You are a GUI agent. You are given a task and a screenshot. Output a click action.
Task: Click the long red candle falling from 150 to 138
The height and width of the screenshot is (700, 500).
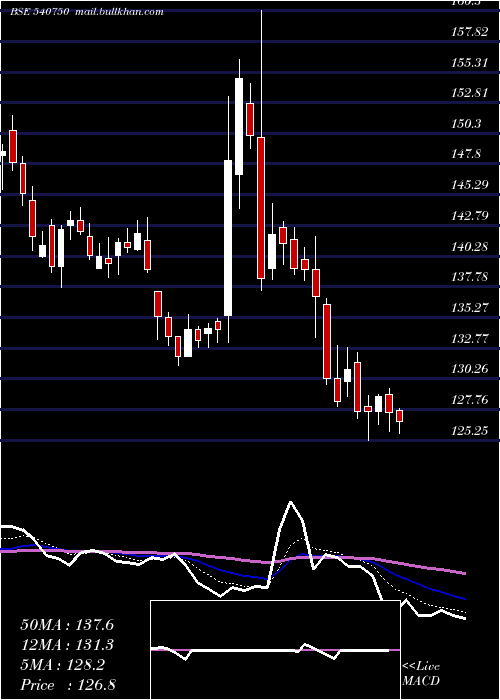point(261,208)
